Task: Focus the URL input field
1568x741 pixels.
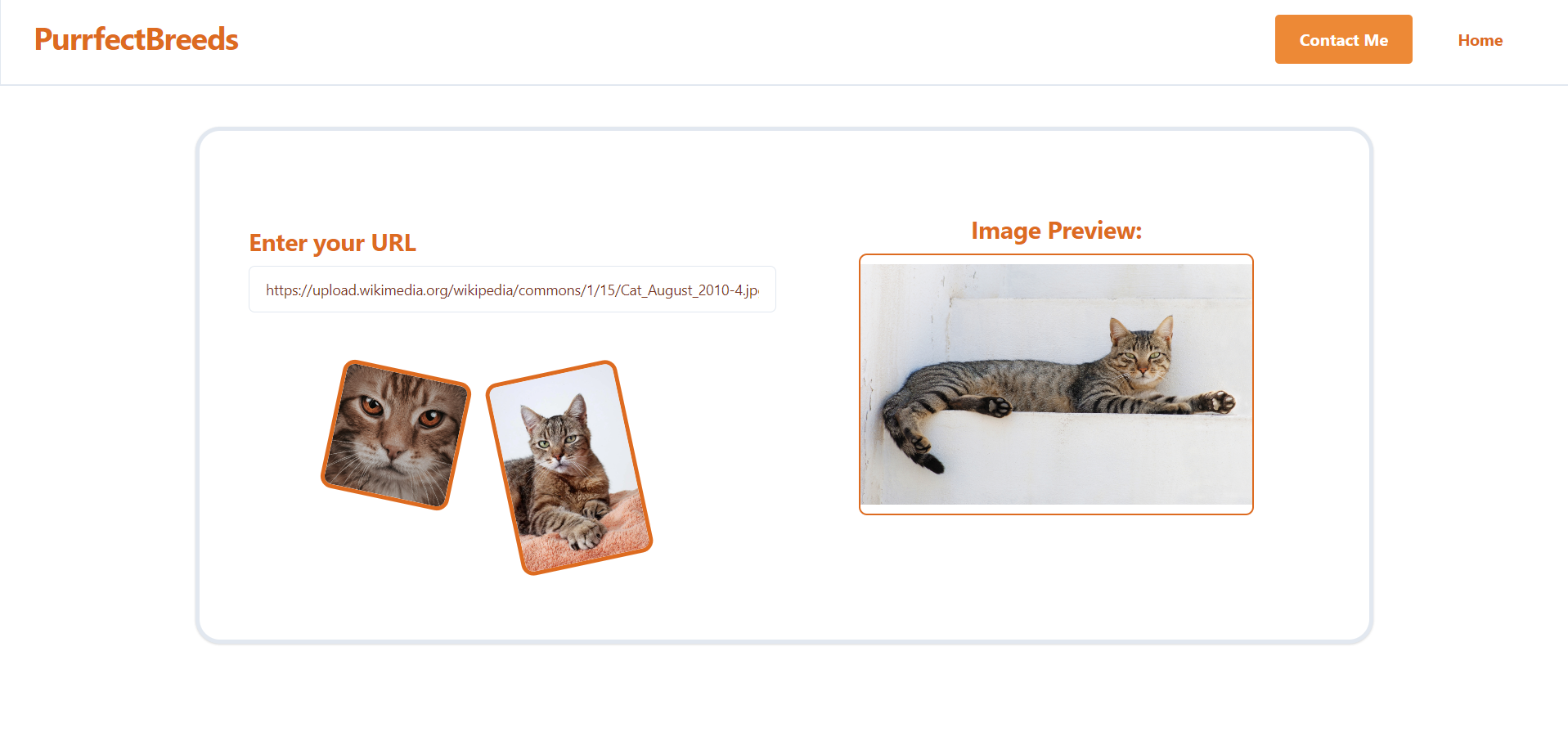Action: pyautogui.click(x=512, y=290)
